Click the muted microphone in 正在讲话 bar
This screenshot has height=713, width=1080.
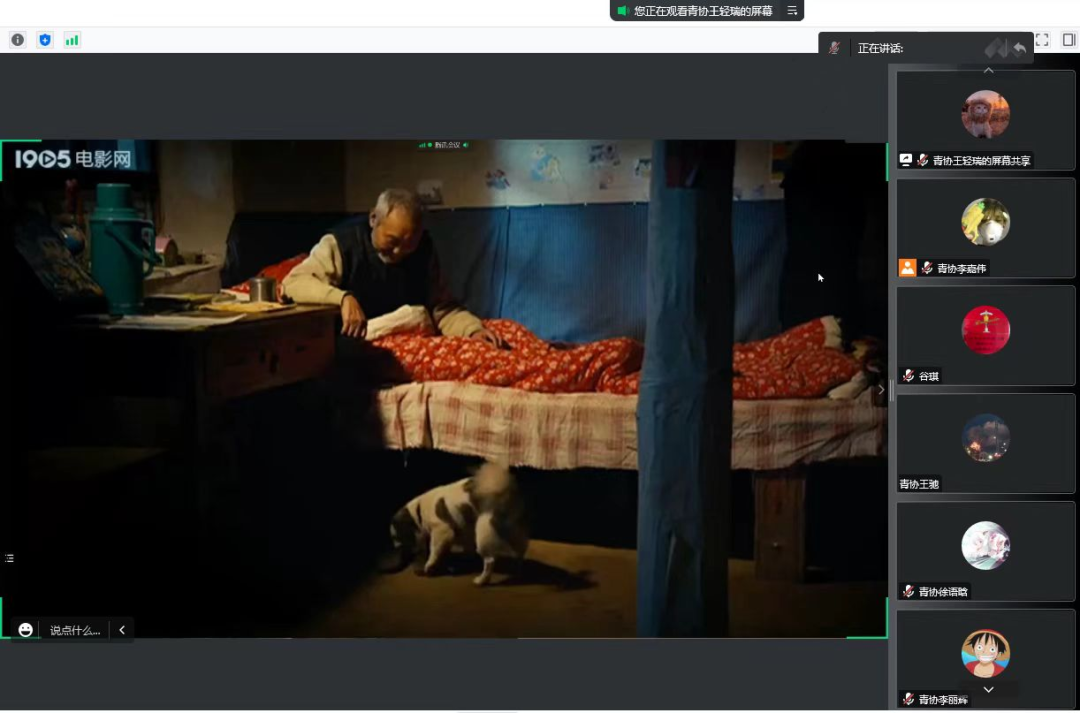coord(834,48)
